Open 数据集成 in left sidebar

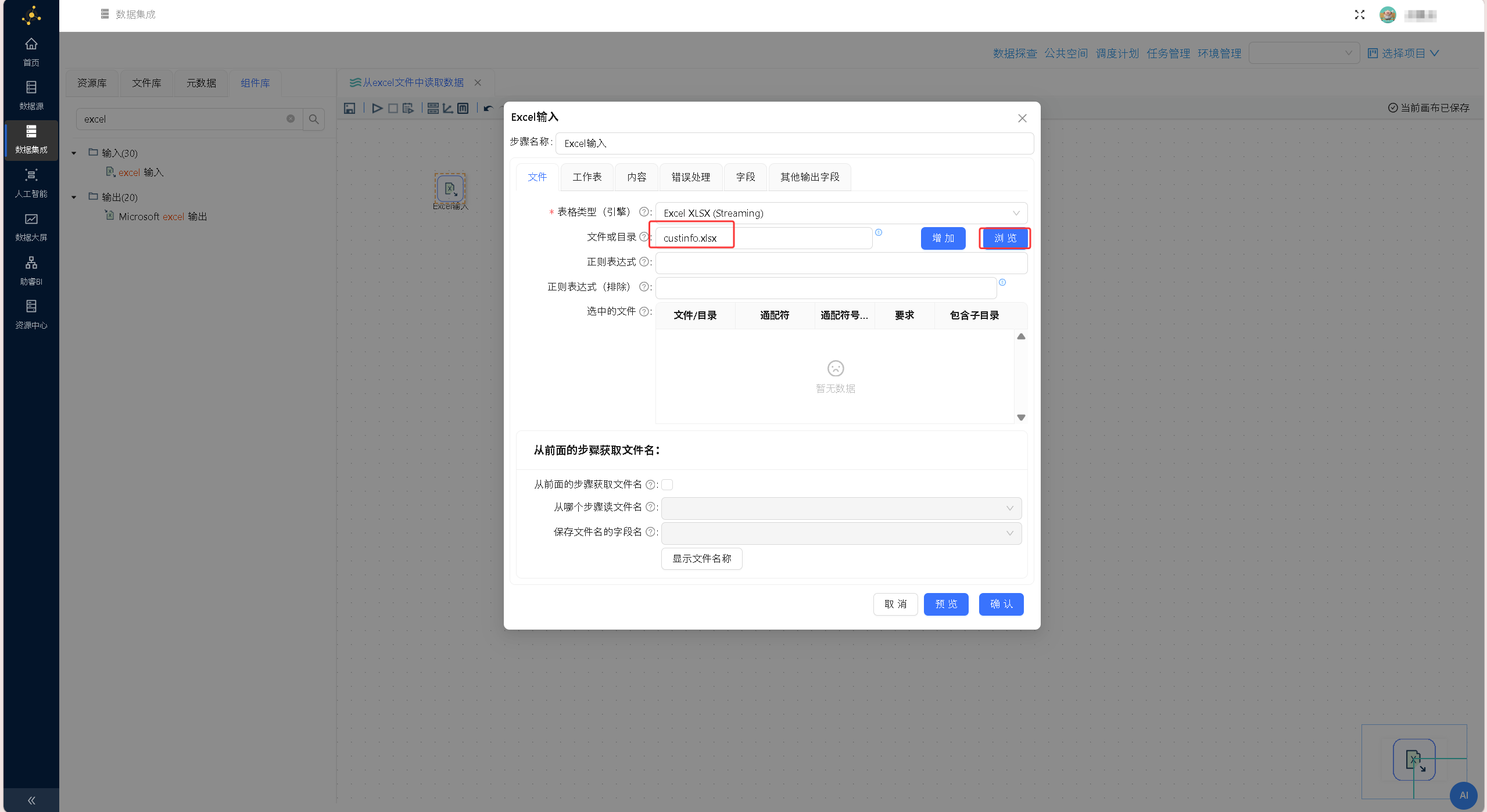[x=31, y=139]
